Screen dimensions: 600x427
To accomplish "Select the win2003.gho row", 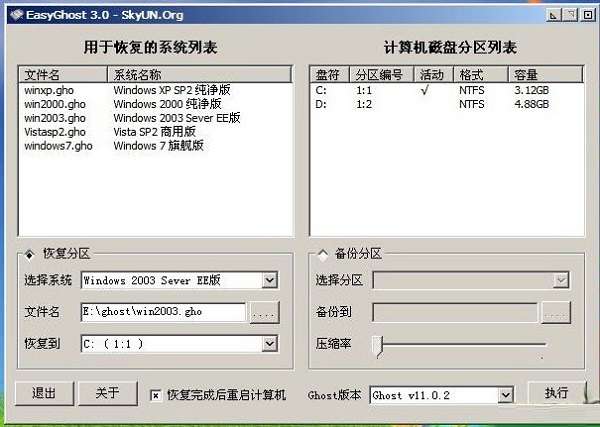I will point(155,118).
